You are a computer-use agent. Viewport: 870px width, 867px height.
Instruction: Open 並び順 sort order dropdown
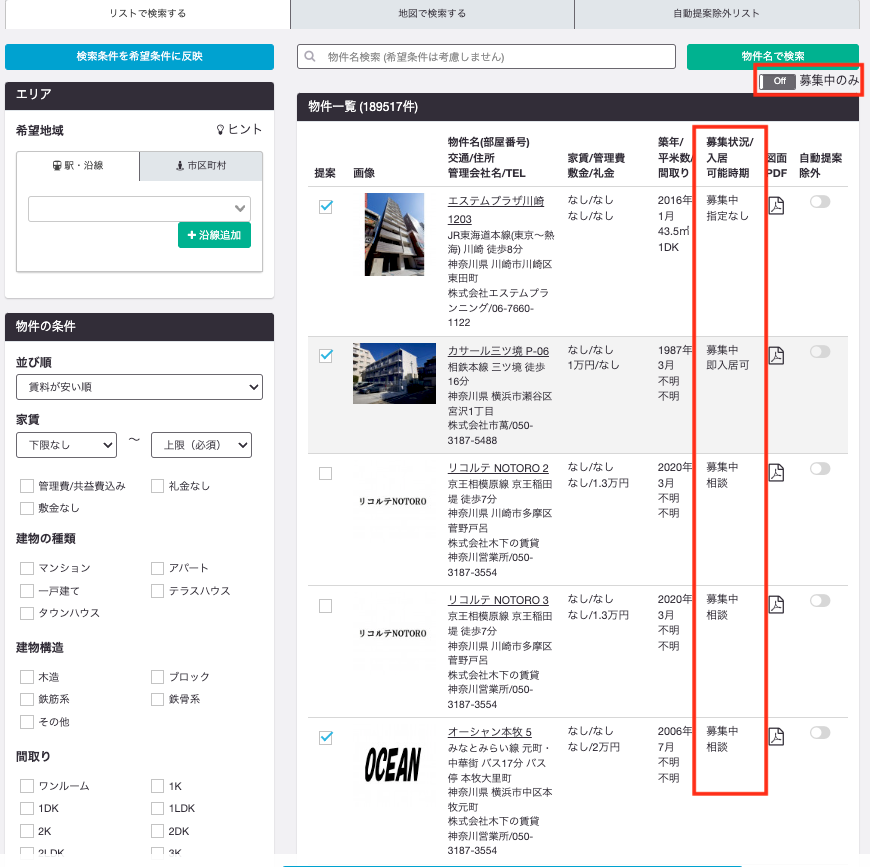(x=139, y=387)
